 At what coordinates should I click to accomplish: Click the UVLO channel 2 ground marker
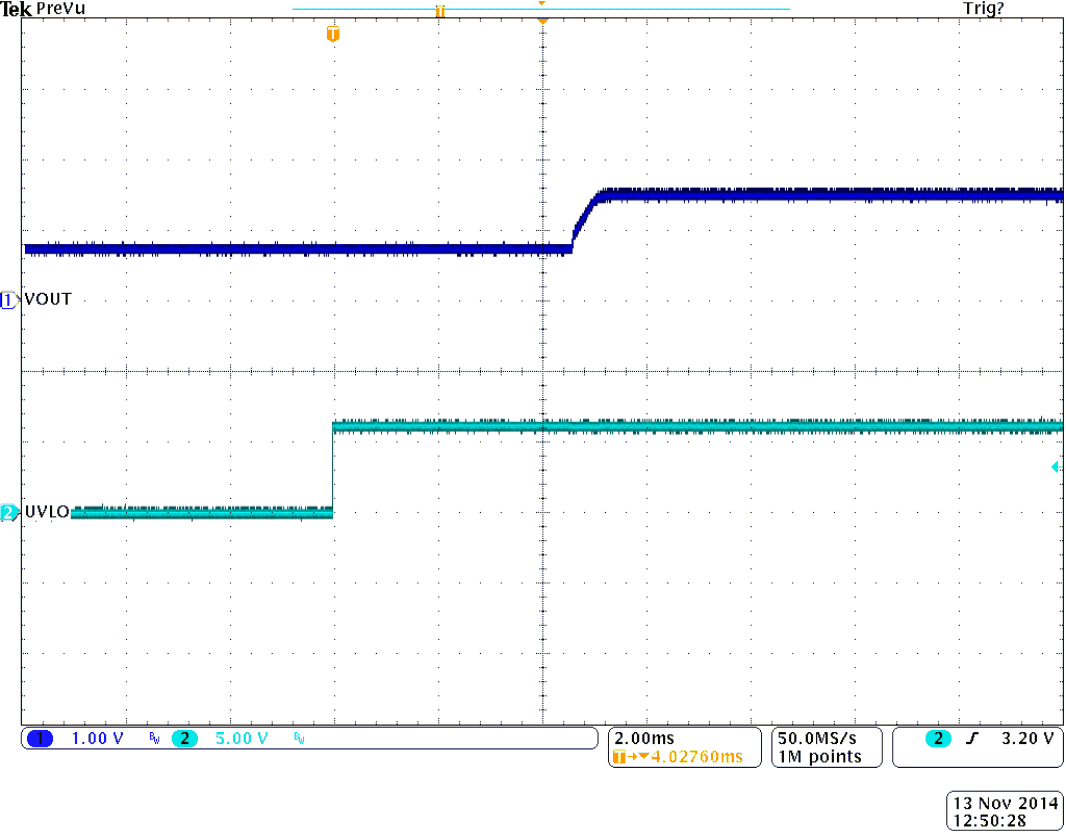pos(9,513)
